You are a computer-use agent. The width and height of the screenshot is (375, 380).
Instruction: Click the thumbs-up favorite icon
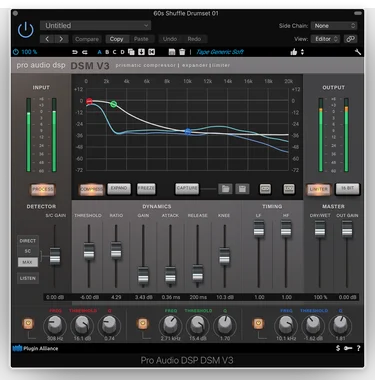tap(294, 52)
